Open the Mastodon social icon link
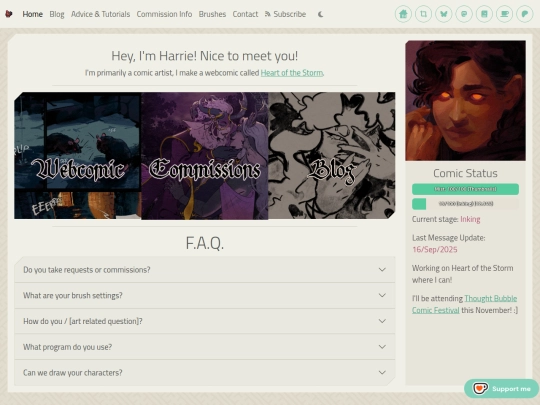 point(464,14)
